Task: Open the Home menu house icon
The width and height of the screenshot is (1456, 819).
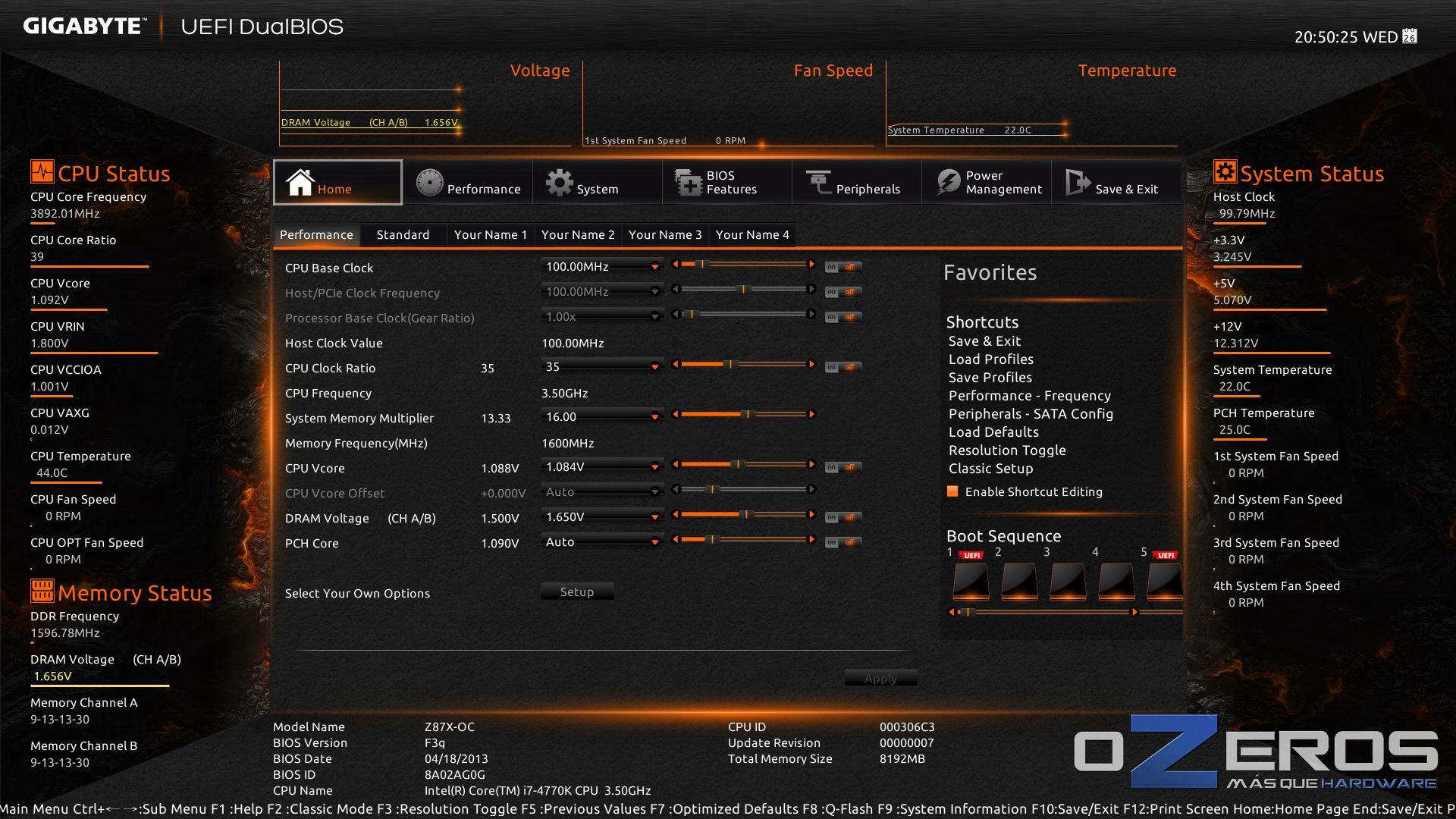Action: coord(300,182)
